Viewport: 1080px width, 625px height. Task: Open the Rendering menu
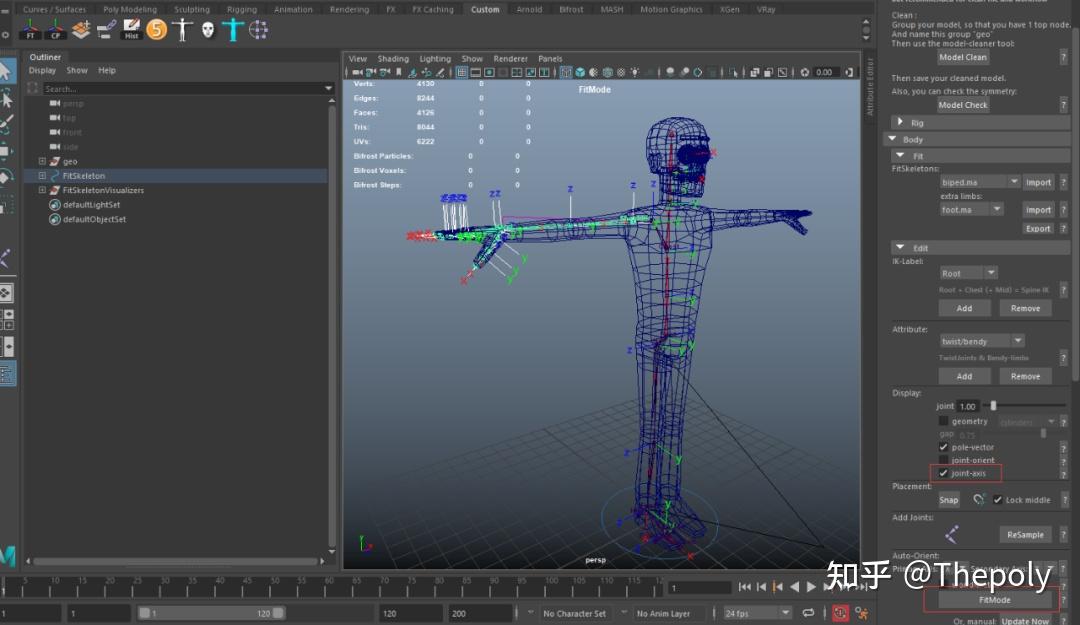349,9
